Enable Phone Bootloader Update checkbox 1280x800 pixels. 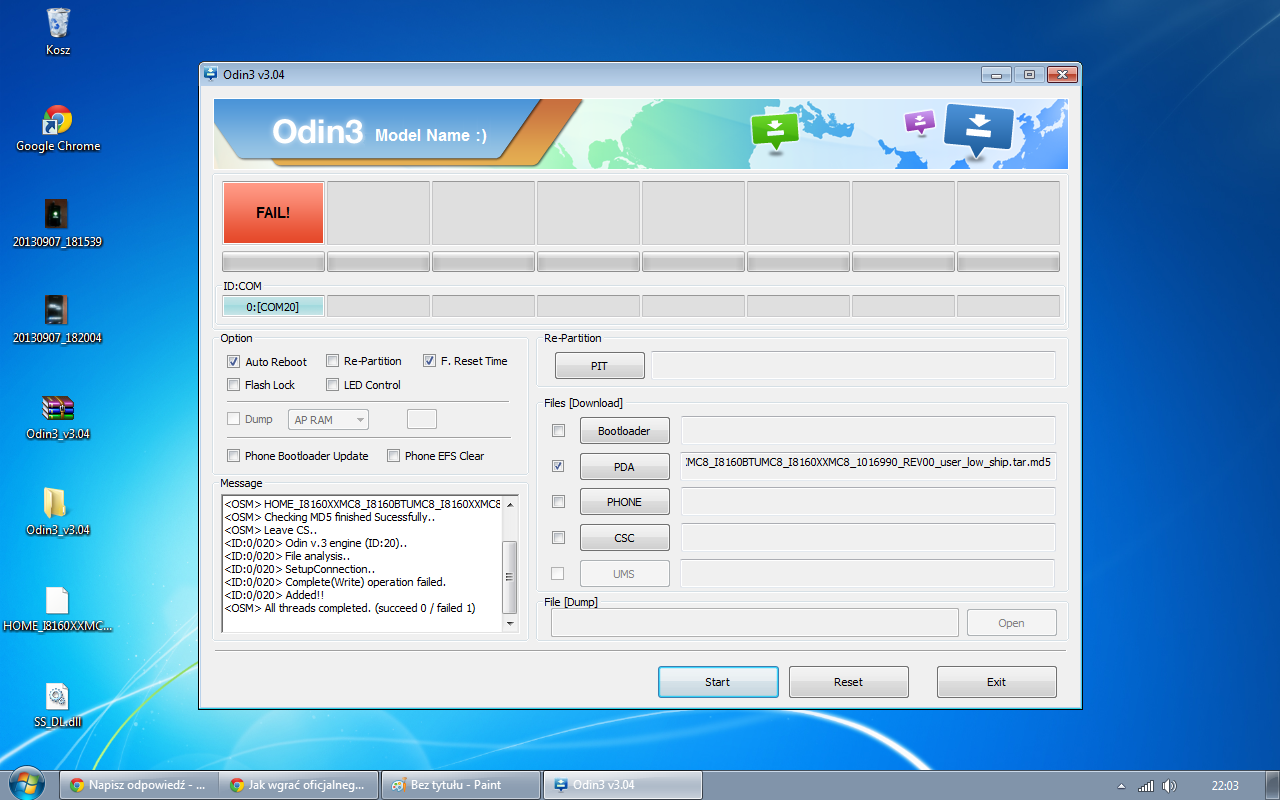[234, 456]
